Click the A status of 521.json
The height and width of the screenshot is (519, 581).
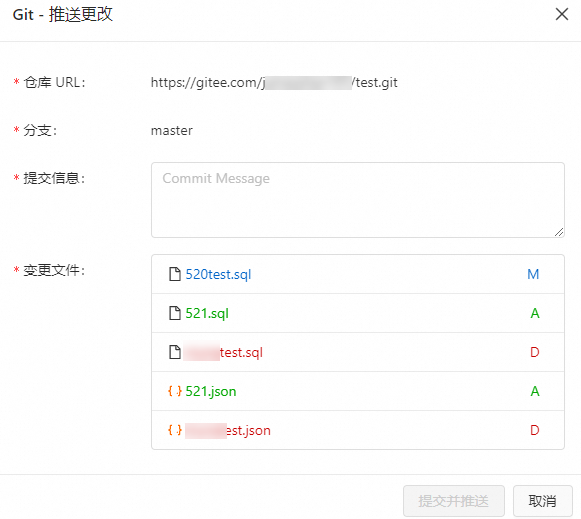click(x=535, y=391)
